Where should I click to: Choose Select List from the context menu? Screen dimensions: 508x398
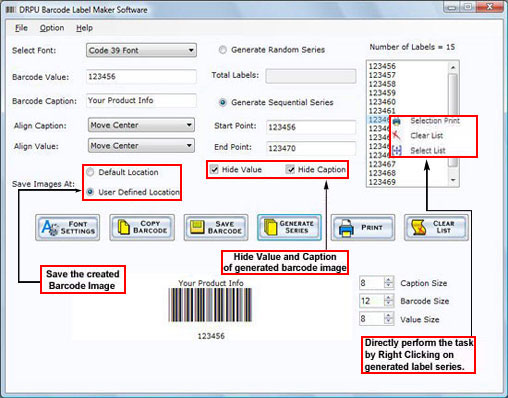(x=428, y=151)
